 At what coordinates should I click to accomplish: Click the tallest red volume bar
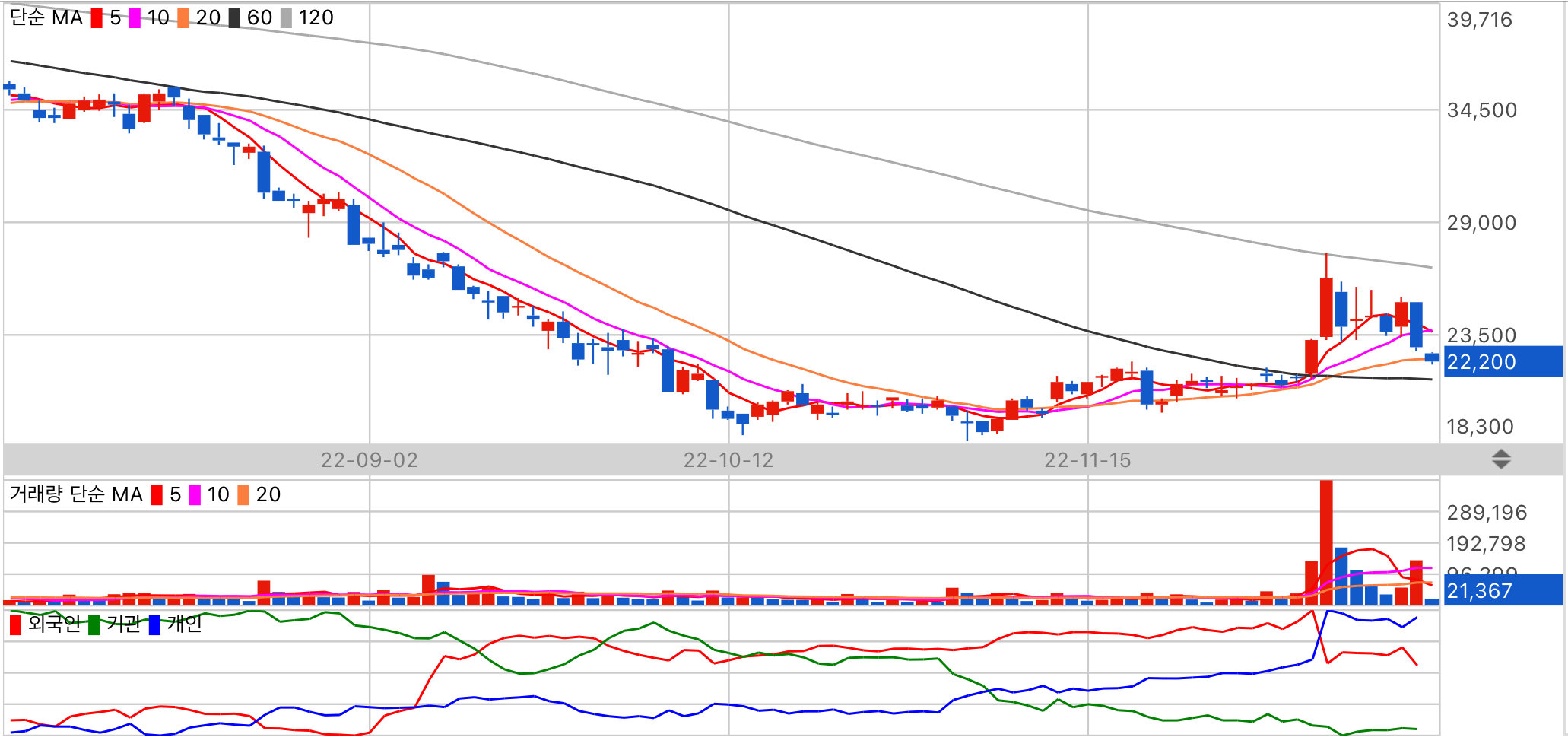pyautogui.click(x=1326, y=542)
